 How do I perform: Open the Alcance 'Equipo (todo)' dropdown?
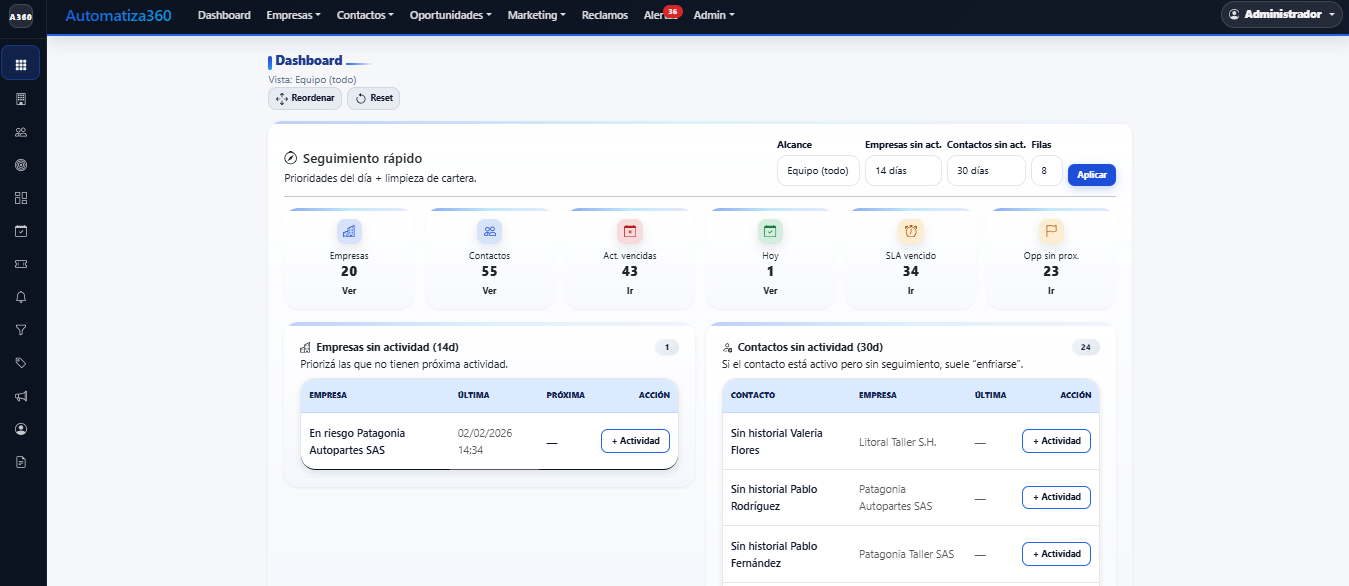(x=817, y=170)
